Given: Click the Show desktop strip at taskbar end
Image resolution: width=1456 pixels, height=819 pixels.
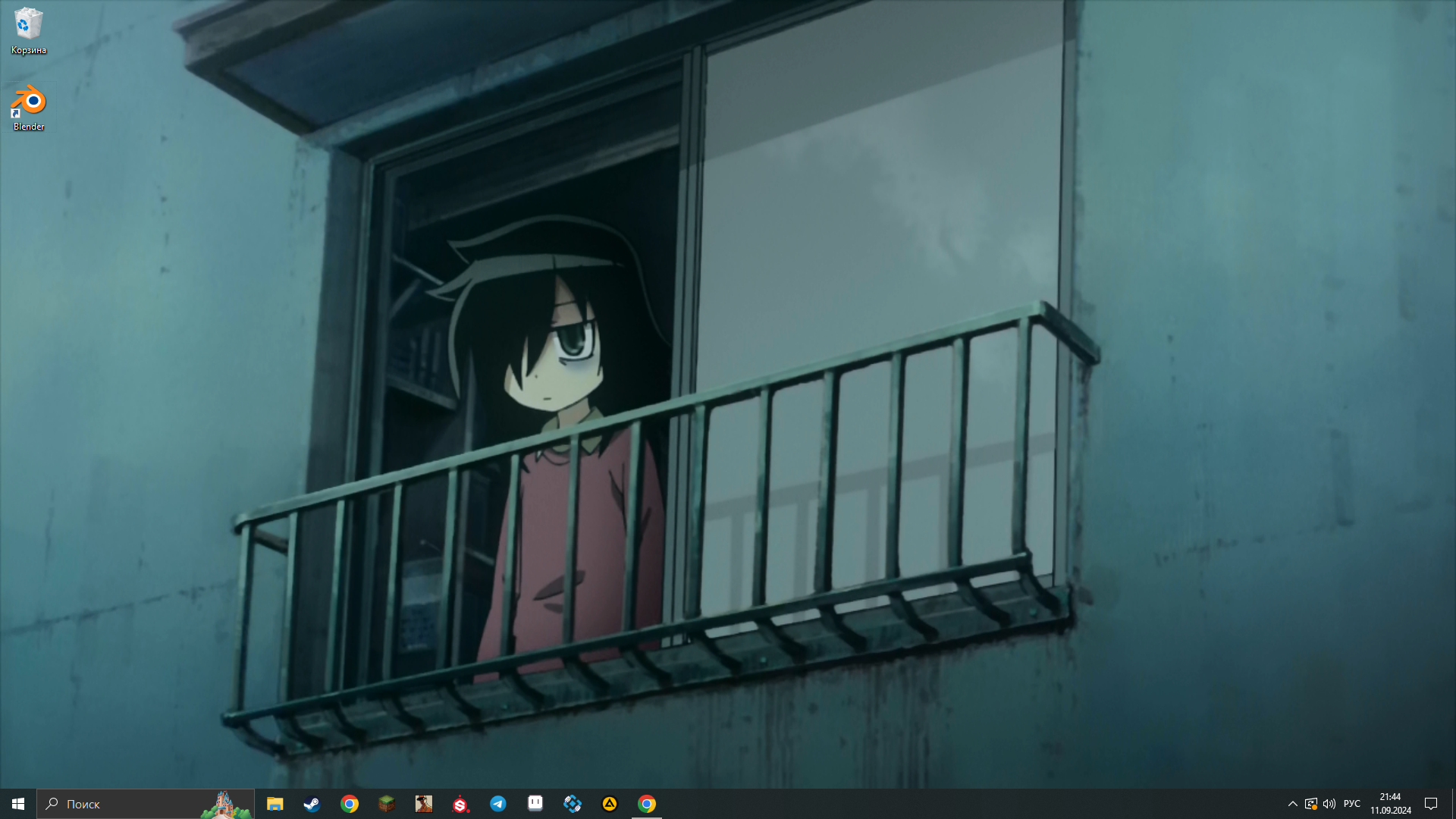Looking at the screenshot, I should pos(1453,804).
